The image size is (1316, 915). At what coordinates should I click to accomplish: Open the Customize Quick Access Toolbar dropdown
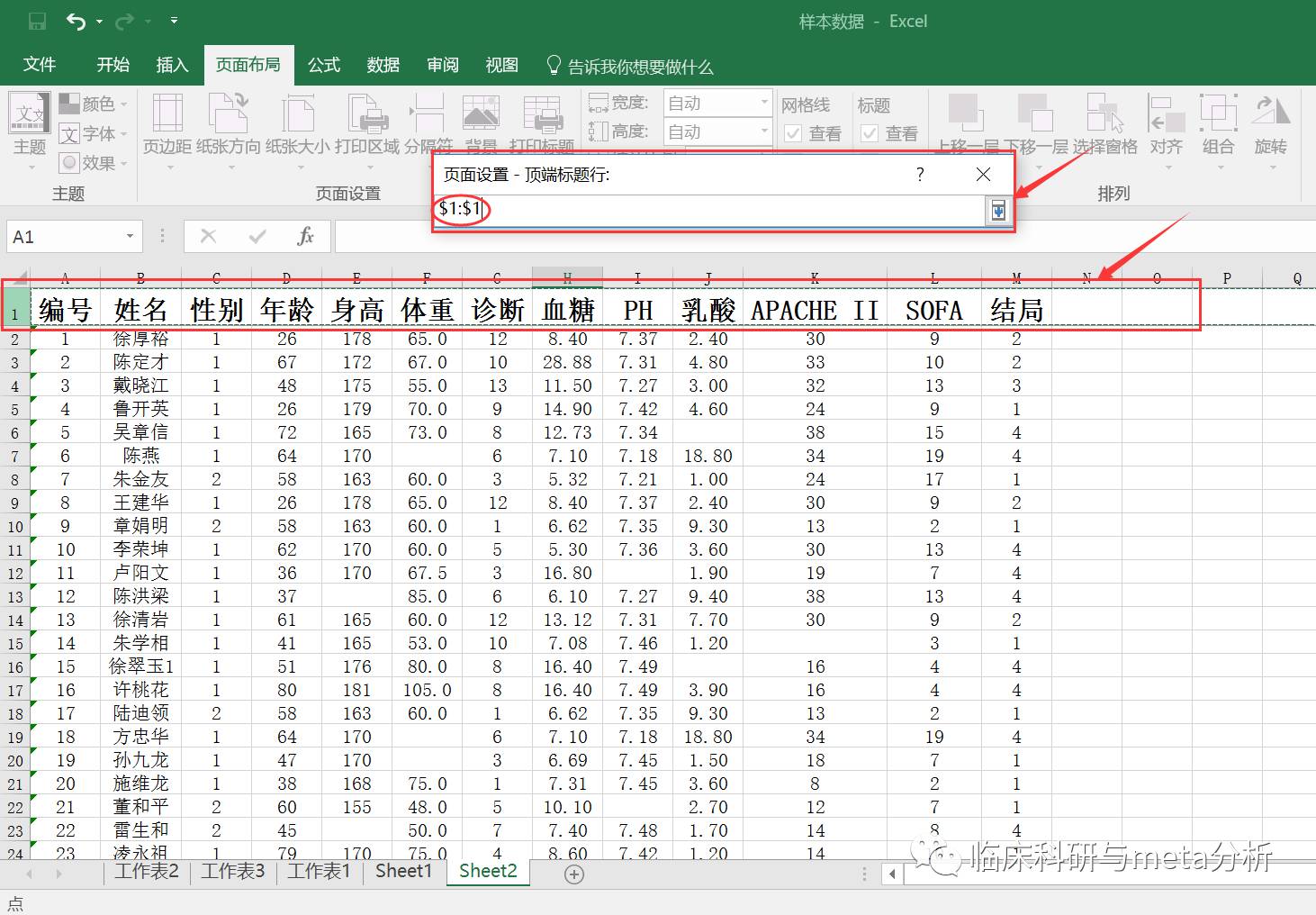174,21
